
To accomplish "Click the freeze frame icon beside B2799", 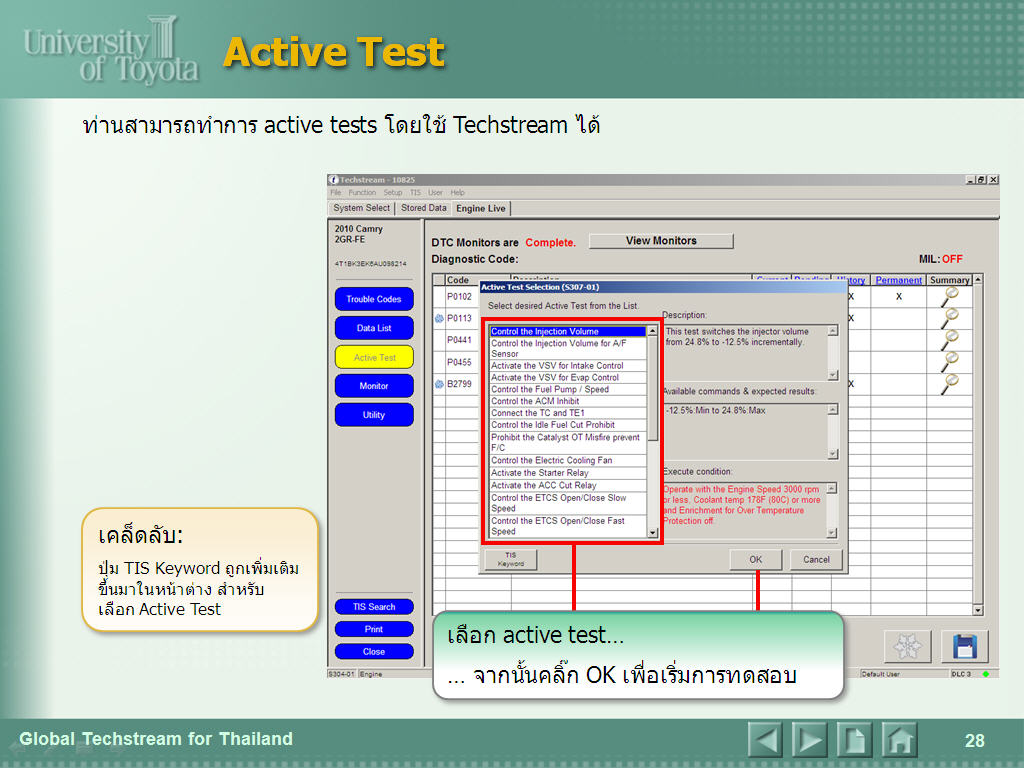I will tap(440, 383).
